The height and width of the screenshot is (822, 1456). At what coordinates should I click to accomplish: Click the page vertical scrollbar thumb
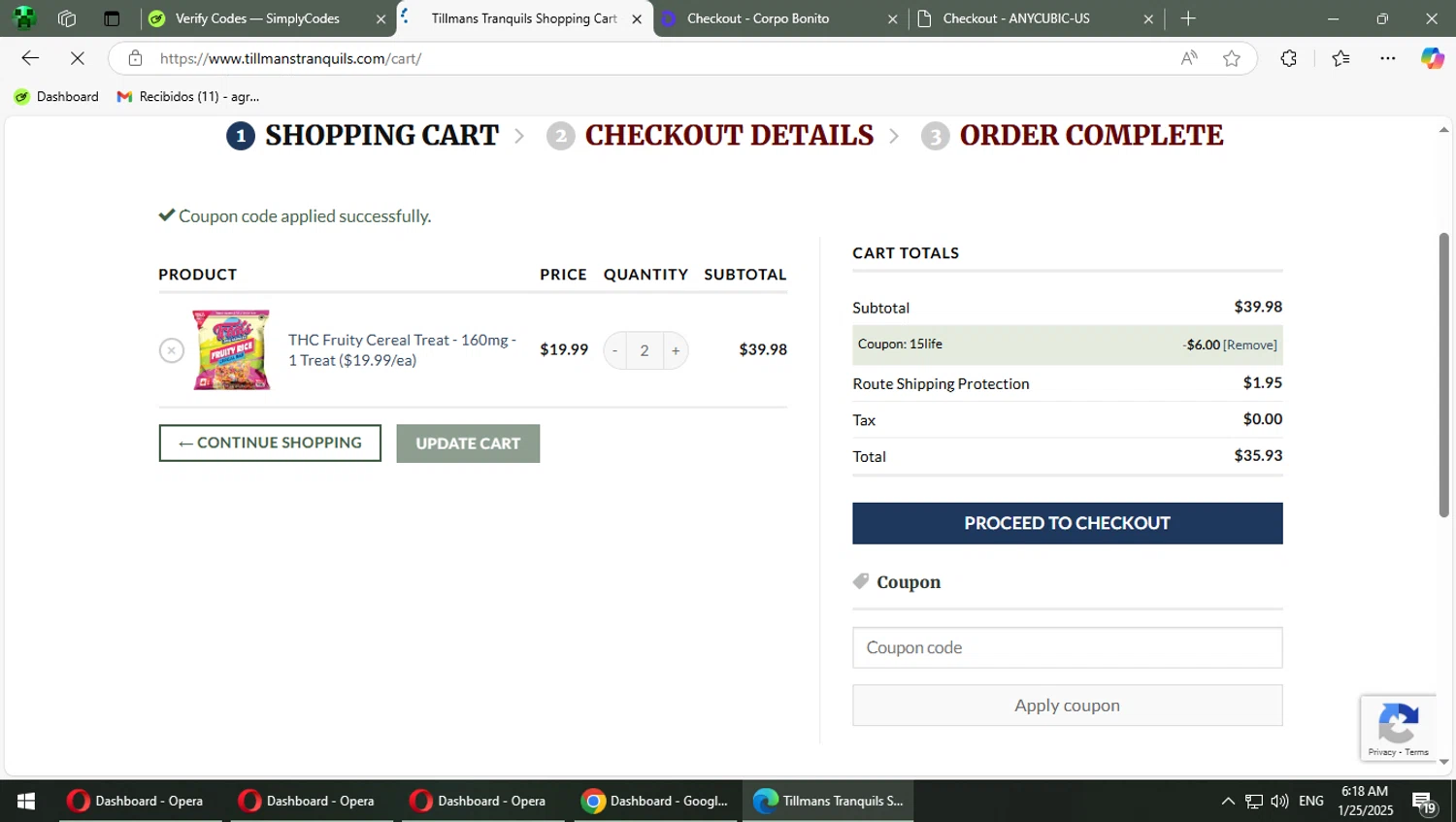(x=1444, y=375)
